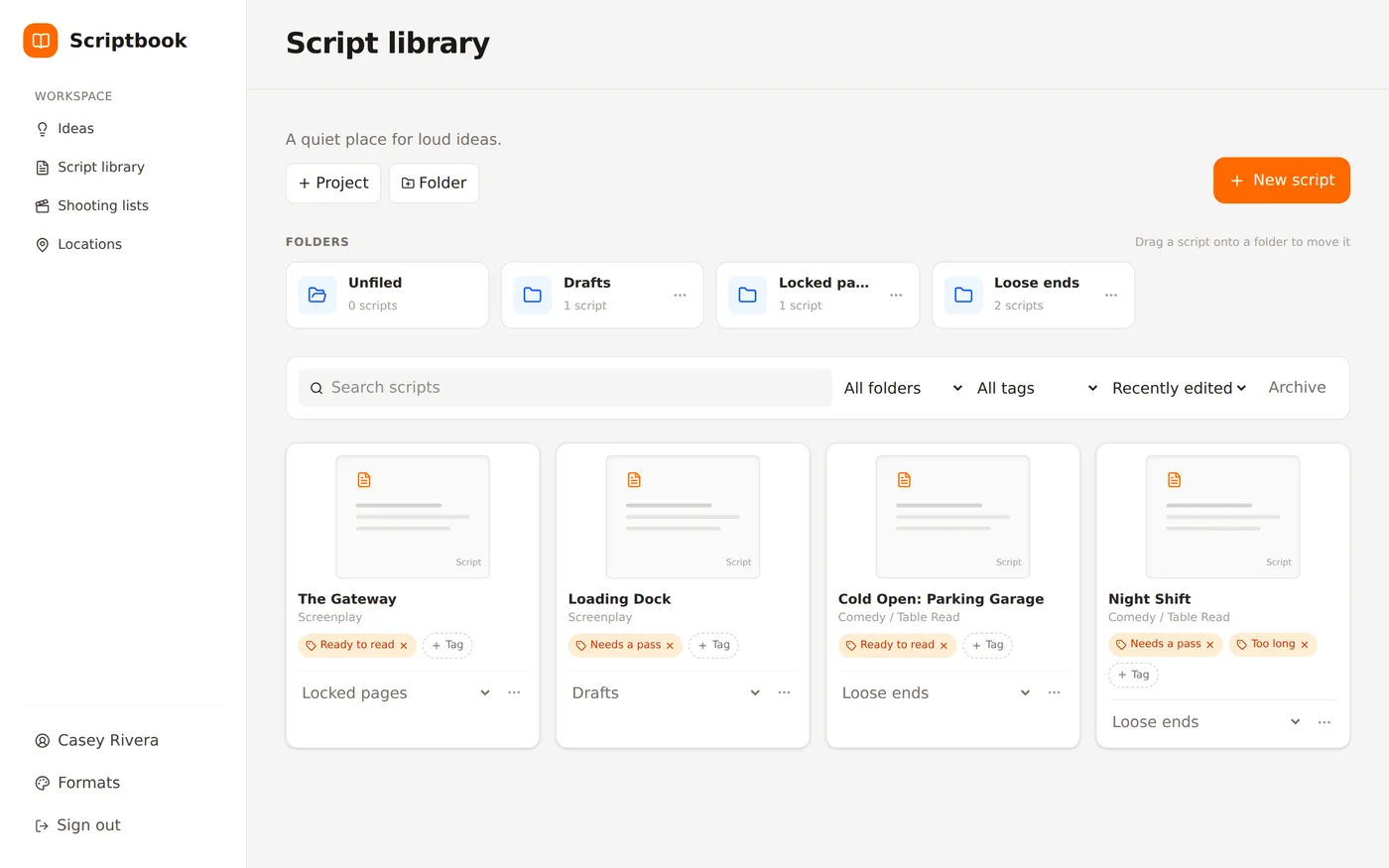Remove Ready to read tag from Cold Open
This screenshot has width=1389, height=868.
click(944, 646)
